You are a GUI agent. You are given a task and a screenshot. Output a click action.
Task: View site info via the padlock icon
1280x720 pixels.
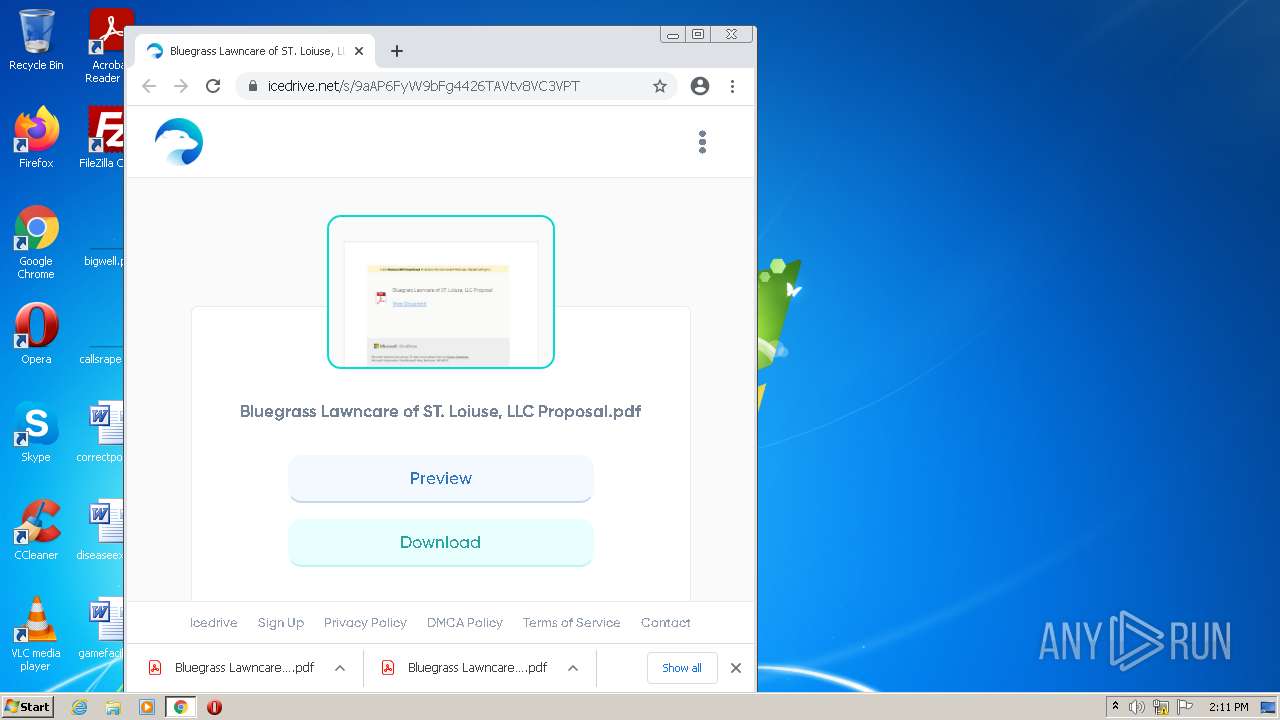coord(252,86)
